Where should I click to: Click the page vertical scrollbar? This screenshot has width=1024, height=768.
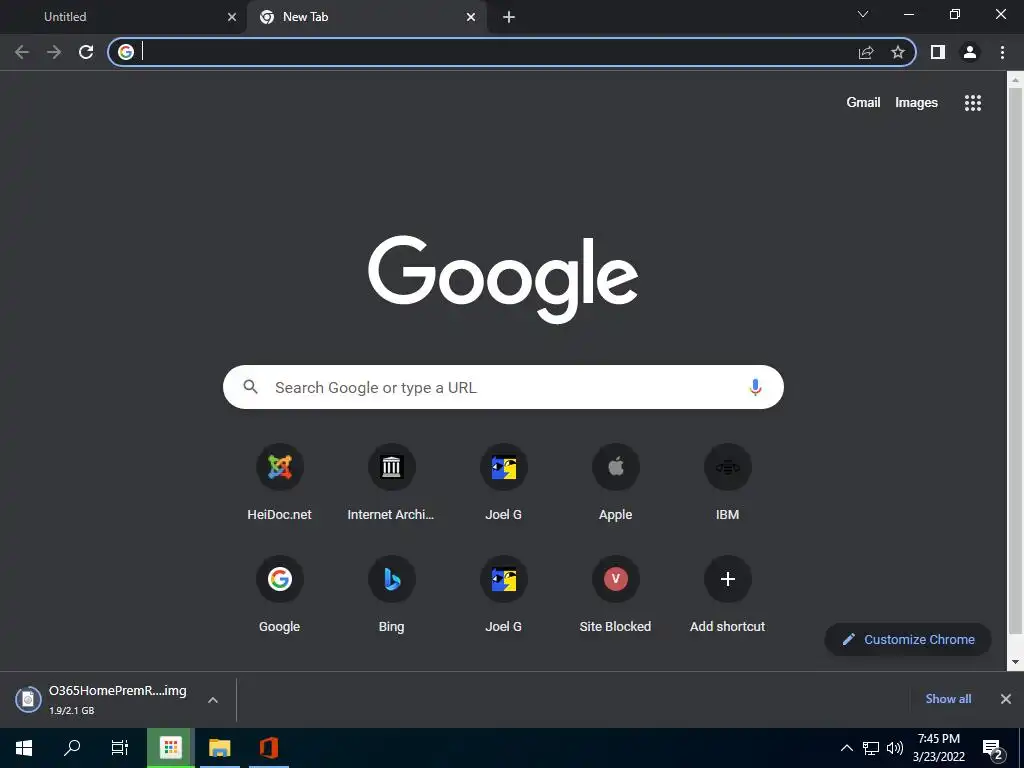(1015, 359)
